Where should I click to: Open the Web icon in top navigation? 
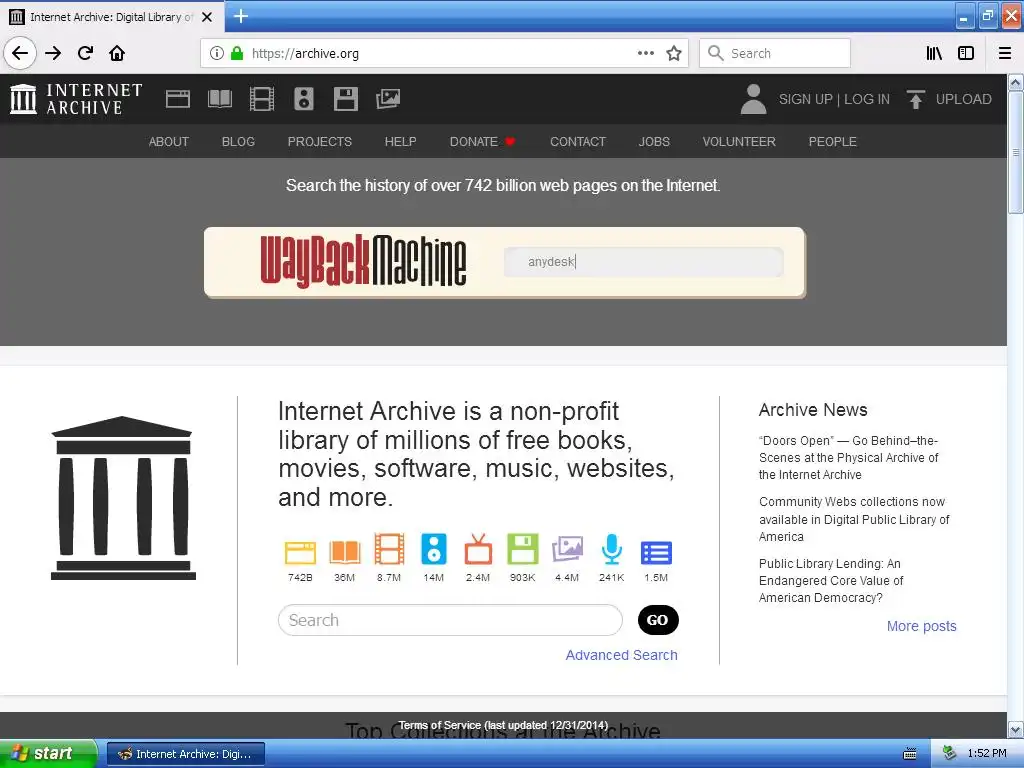pyautogui.click(x=178, y=99)
